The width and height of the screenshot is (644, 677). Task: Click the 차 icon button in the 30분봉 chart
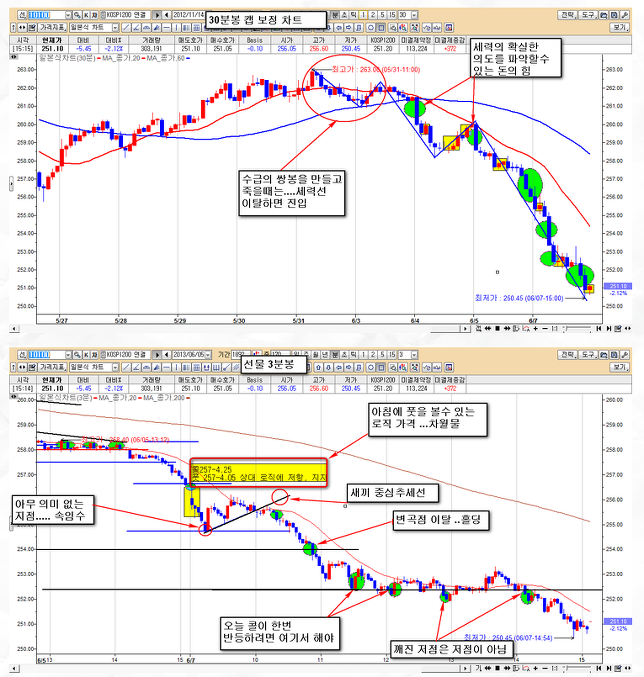[x=95, y=15]
